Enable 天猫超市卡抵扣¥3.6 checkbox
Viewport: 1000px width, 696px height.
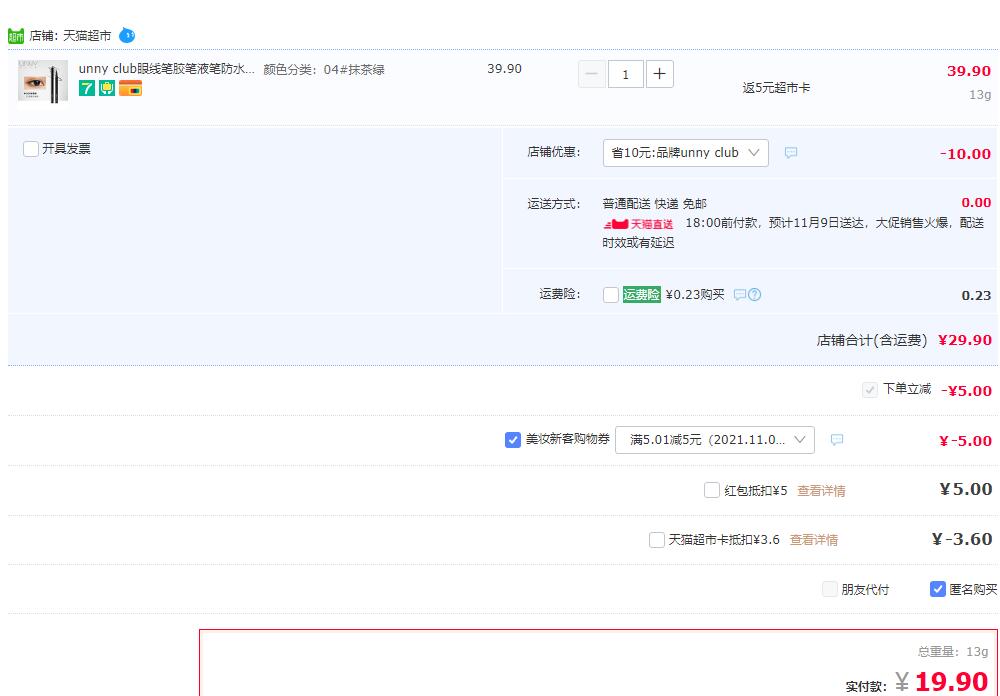(x=657, y=540)
